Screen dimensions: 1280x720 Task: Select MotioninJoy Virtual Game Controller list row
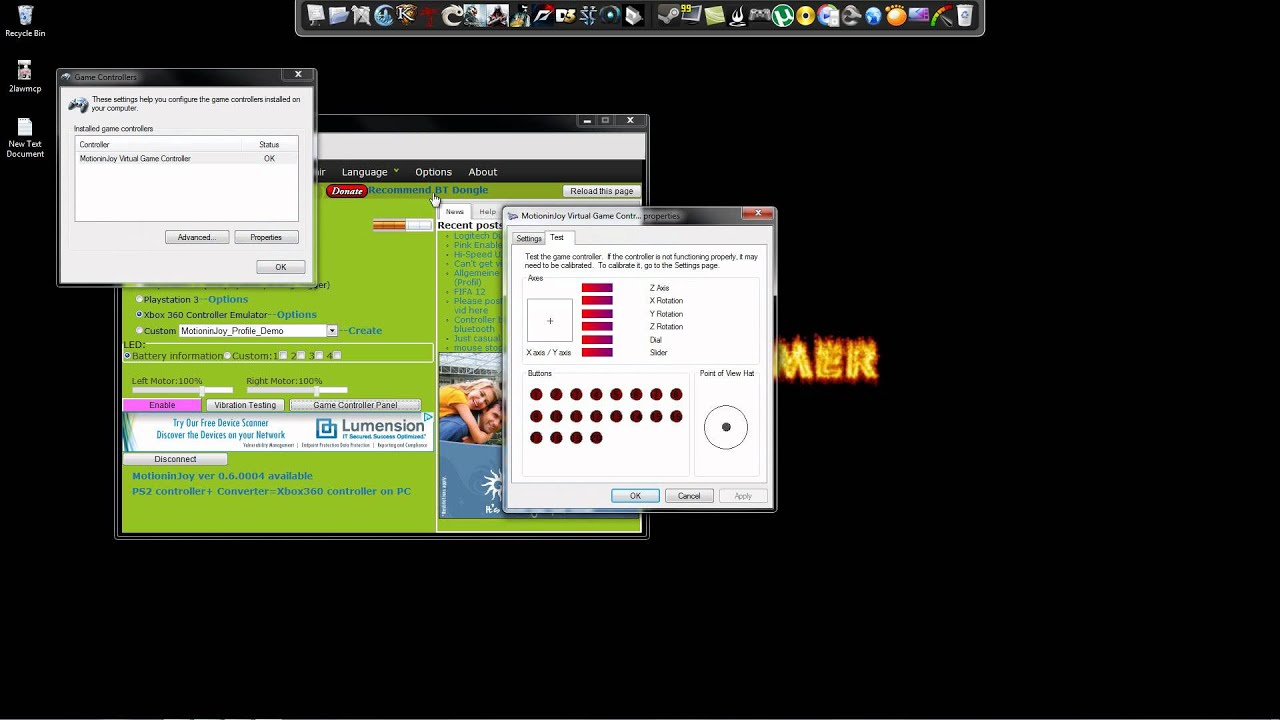[186, 159]
